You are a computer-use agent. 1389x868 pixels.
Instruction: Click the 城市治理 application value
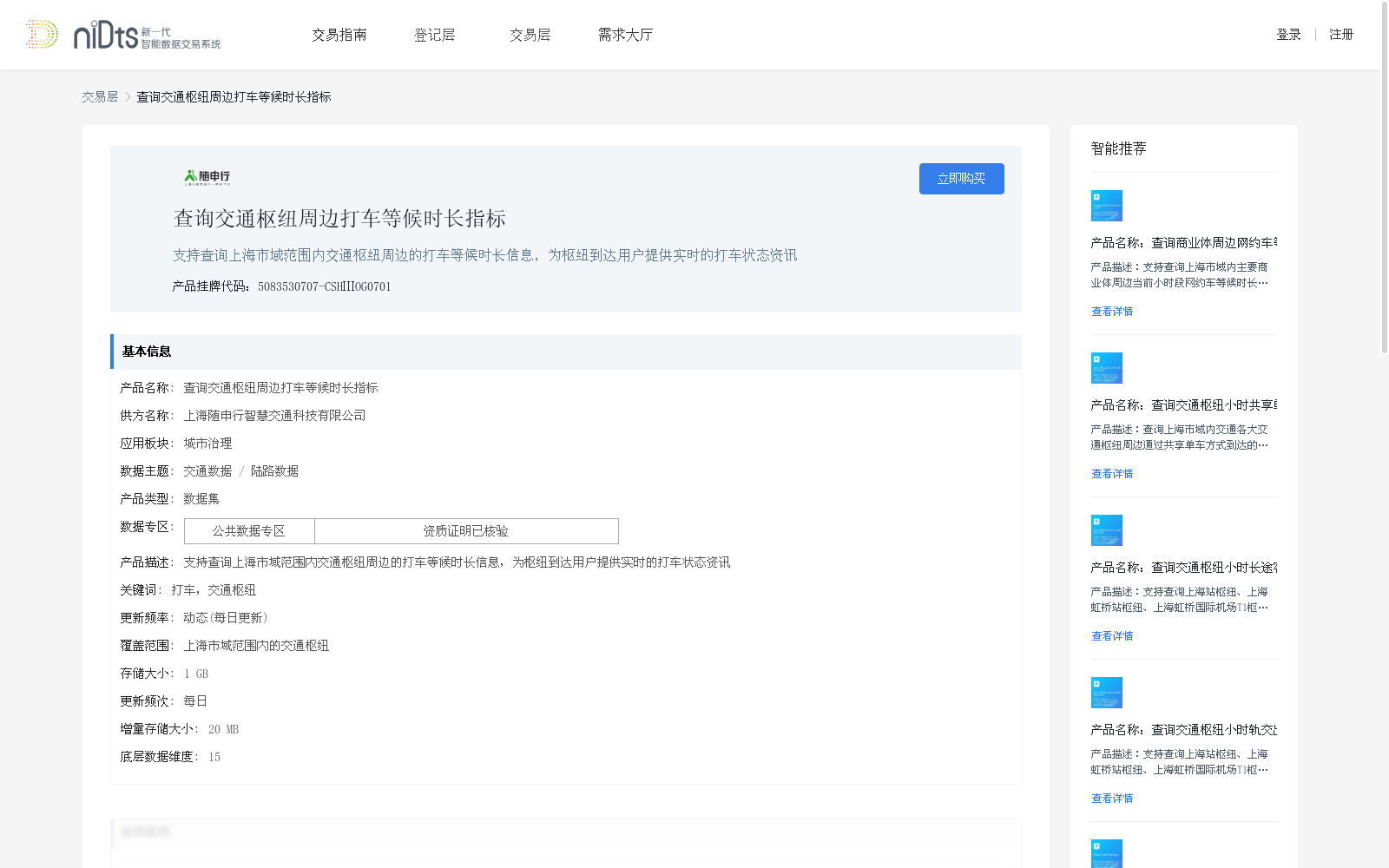[x=207, y=444]
